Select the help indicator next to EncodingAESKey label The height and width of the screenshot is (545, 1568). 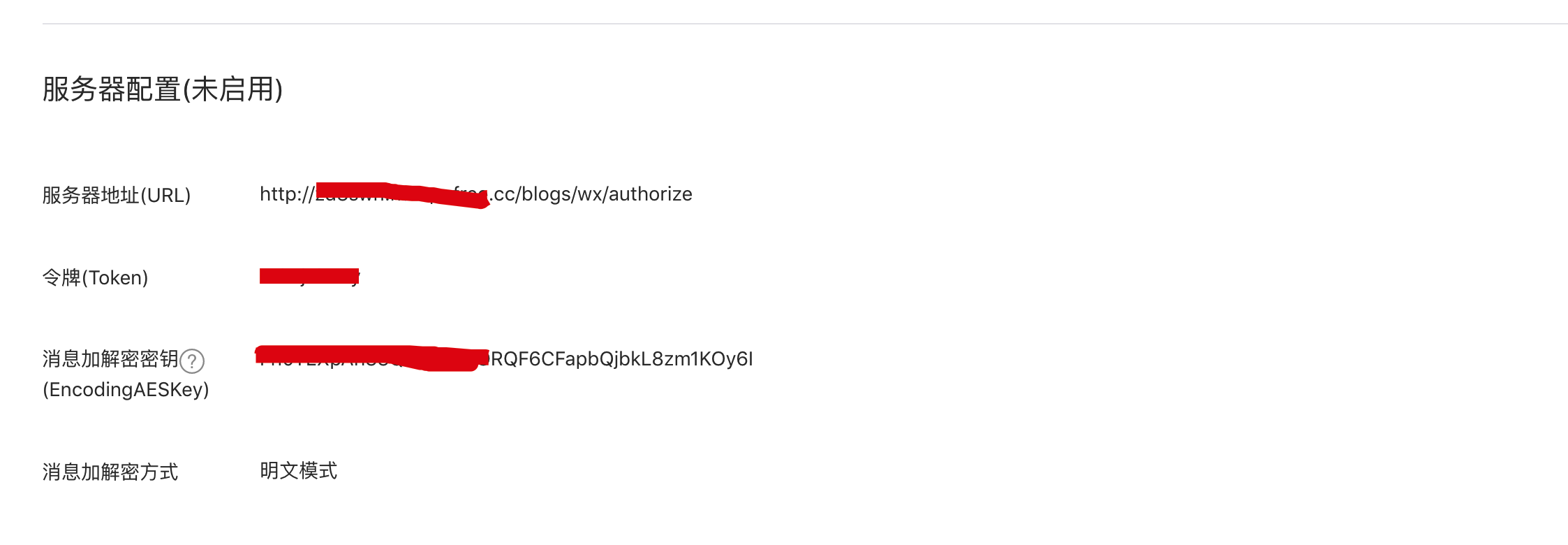click(193, 361)
